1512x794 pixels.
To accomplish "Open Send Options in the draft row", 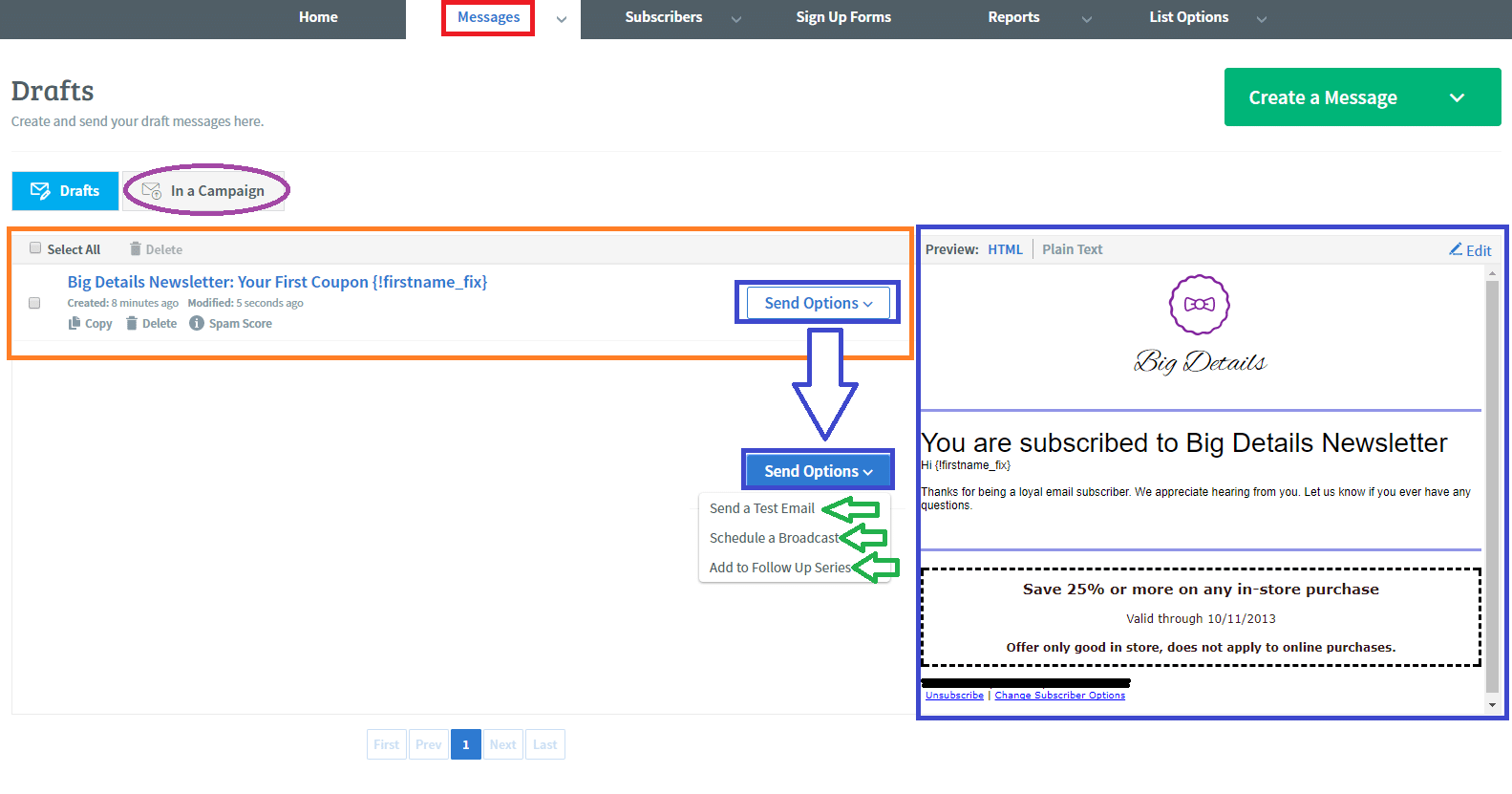I will 818,303.
